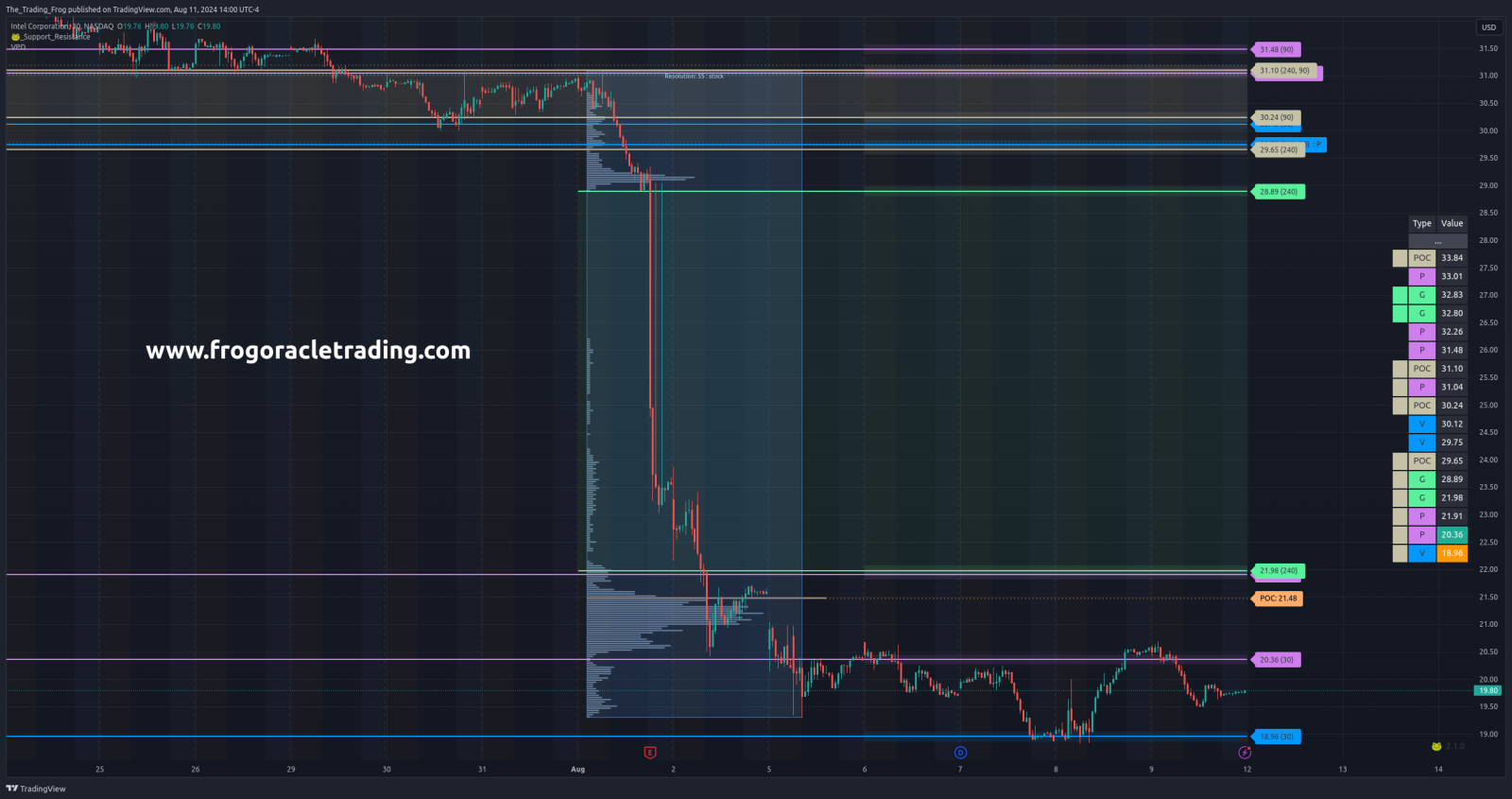Click the table value 31.04

(x=1452, y=387)
